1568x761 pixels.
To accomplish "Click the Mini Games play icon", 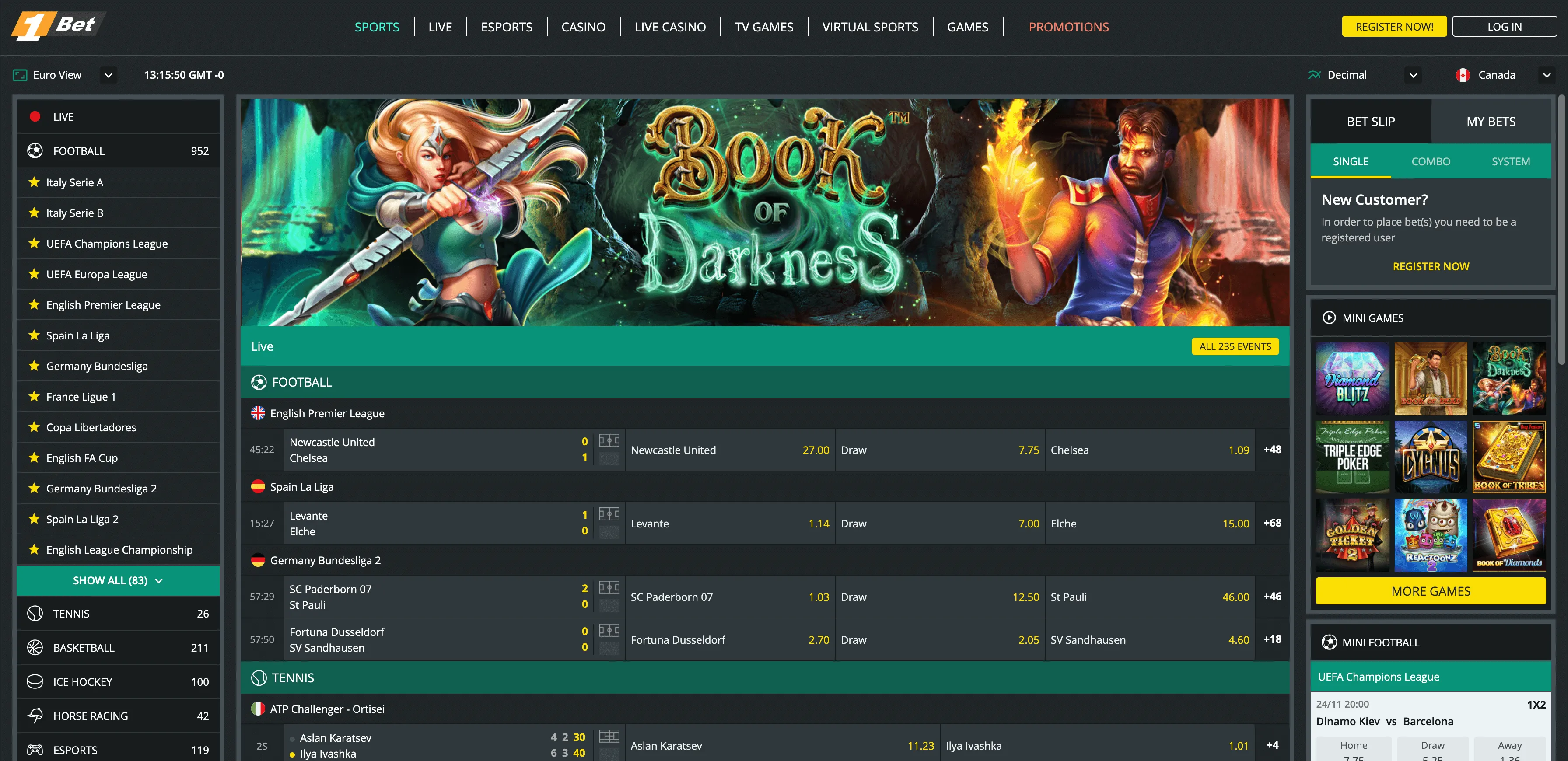I will [1330, 318].
